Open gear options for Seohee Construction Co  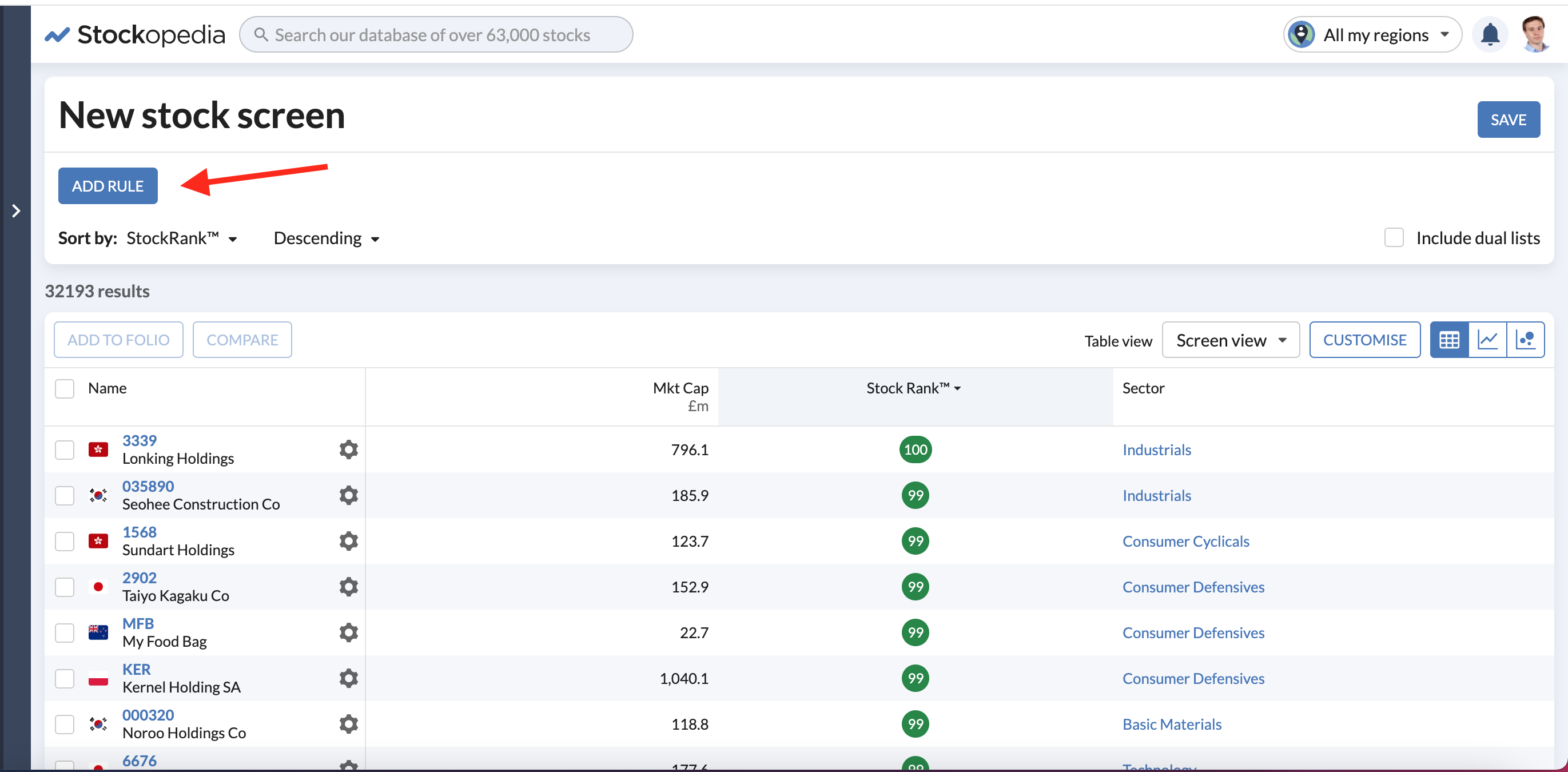(x=348, y=495)
